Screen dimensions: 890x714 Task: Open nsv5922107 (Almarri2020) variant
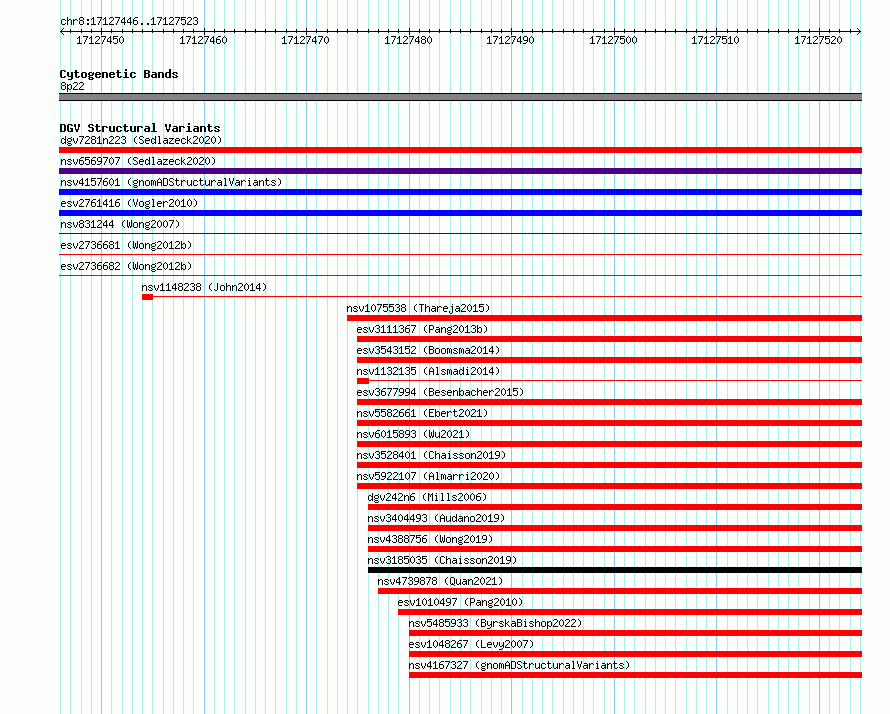click(x=428, y=476)
